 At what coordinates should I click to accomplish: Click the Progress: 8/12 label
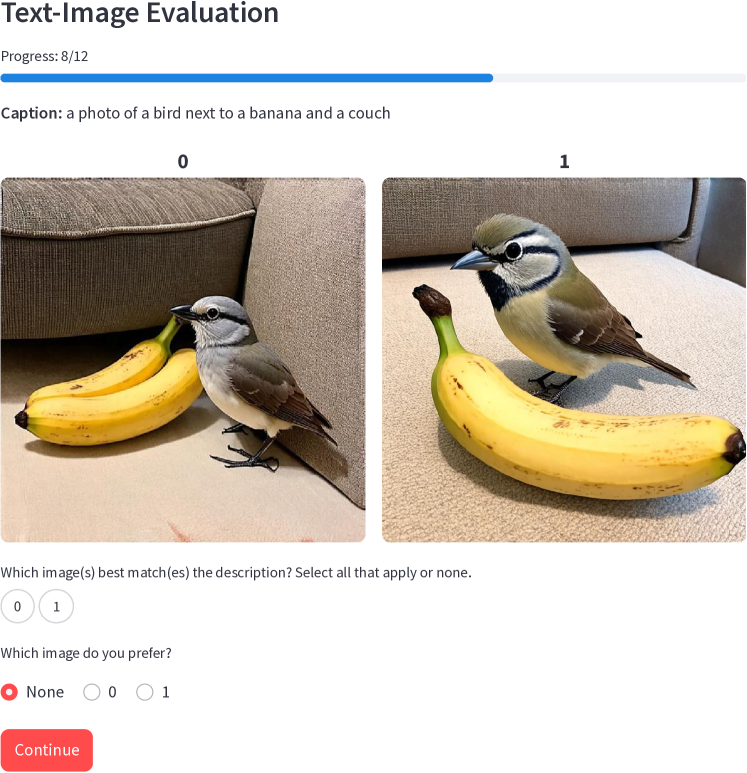coord(44,56)
